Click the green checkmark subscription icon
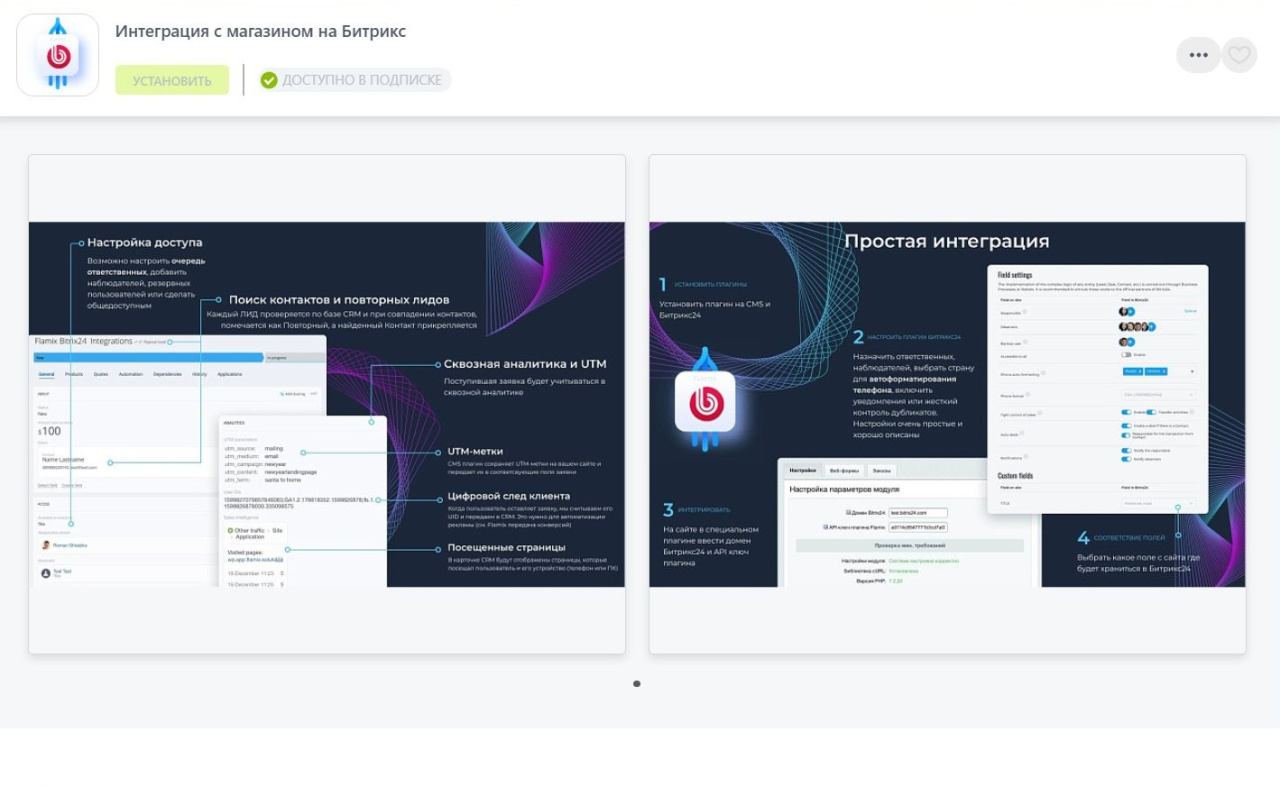The width and height of the screenshot is (1280, 787). [269, 80]
